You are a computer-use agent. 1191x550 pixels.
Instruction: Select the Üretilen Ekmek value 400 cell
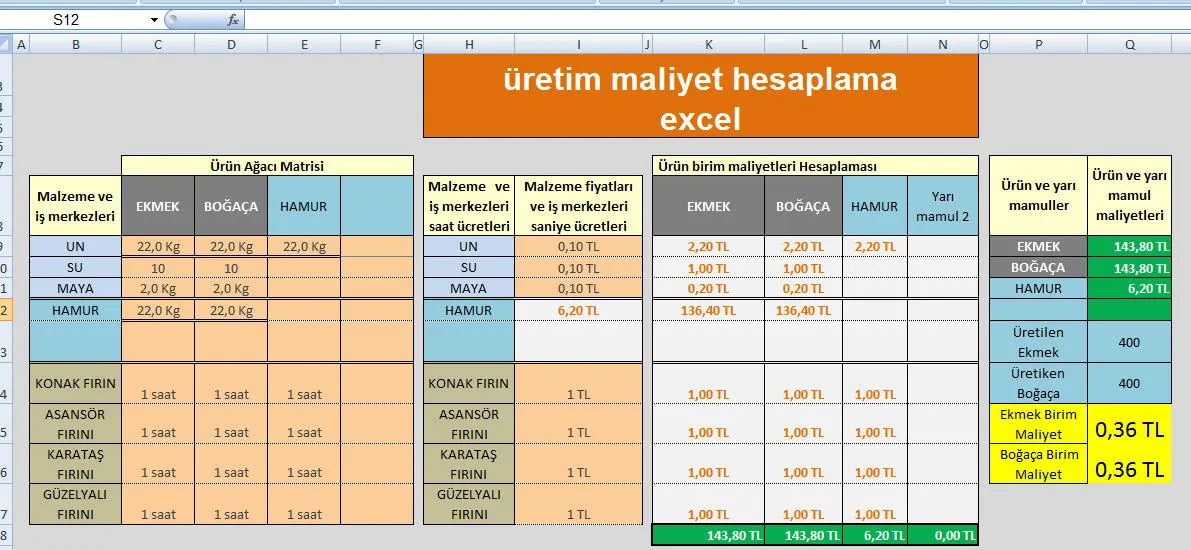(1129, 342)
